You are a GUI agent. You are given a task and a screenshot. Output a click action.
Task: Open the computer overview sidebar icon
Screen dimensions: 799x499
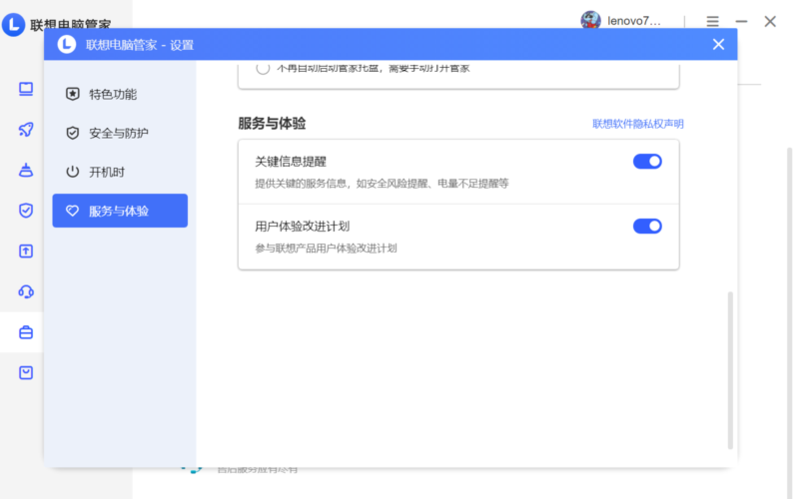(26, 89)
